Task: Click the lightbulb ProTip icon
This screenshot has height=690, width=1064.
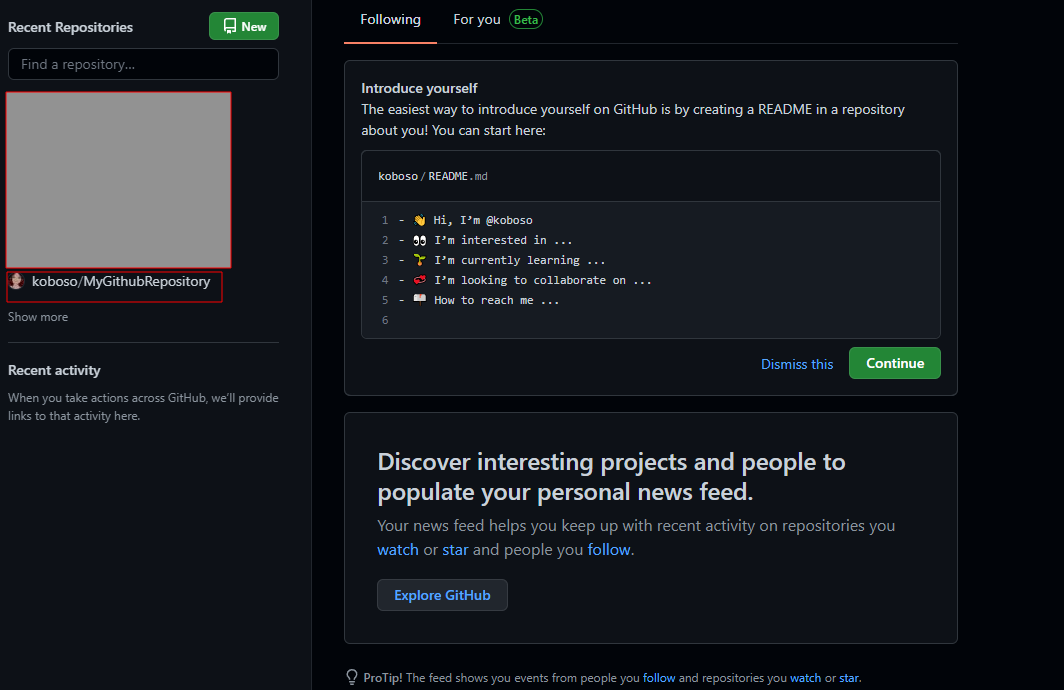Action: point(352,677)
